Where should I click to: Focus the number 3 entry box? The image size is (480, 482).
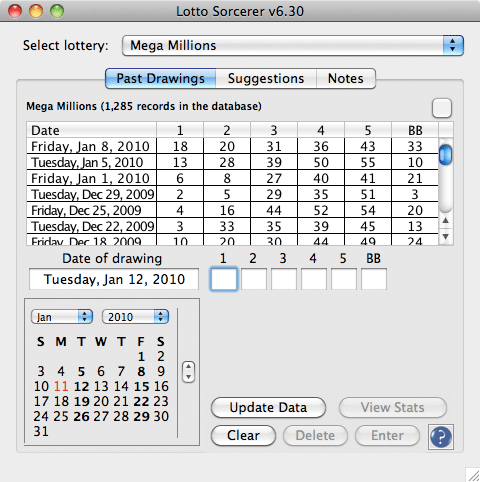coord(284,279)
